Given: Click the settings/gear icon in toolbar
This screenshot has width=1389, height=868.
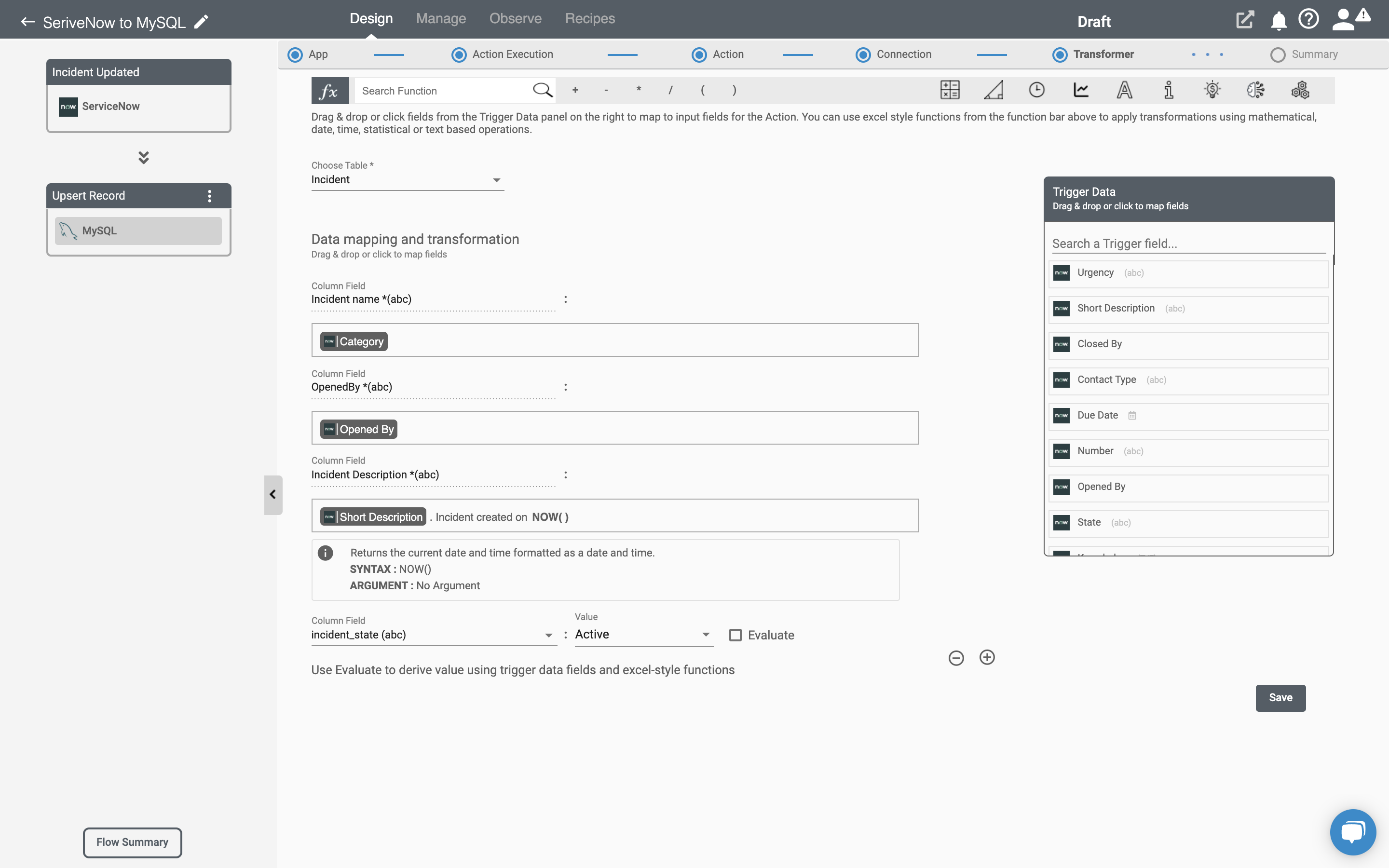Looking at the screenshot, I should pos(1299,90).
